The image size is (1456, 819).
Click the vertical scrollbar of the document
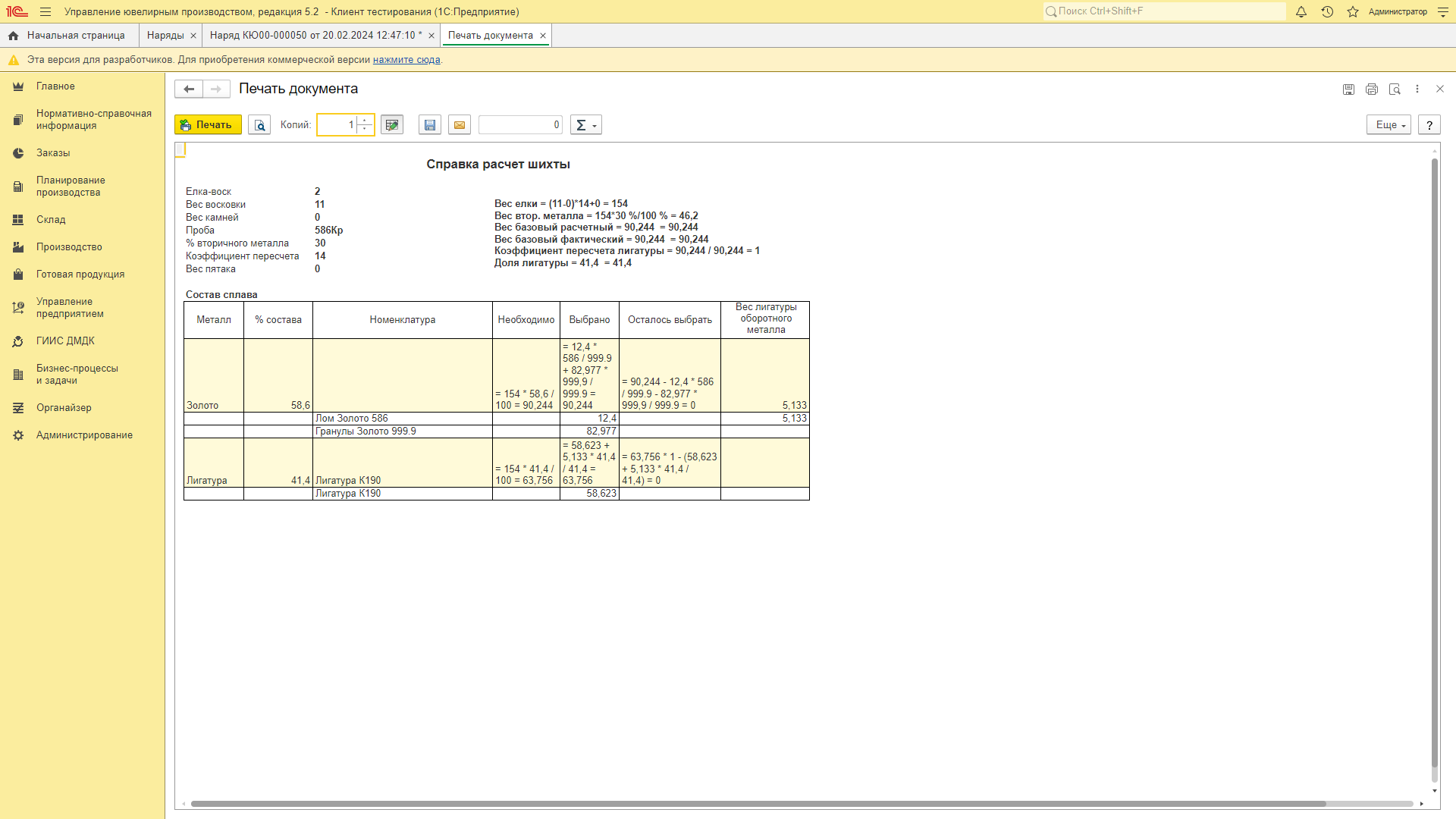pyautogui.click(x=1434, y=463)
